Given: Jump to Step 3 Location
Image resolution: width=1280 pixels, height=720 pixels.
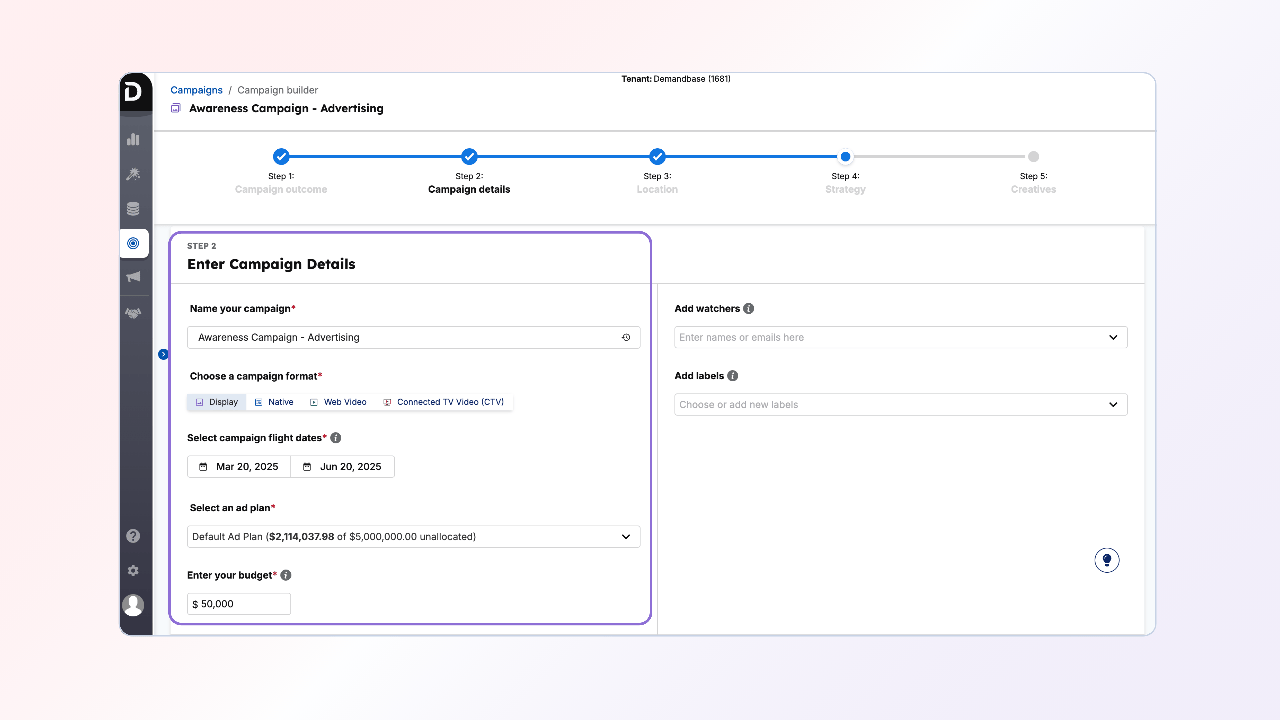Looking at the screenshot, I should coord(657,157).
